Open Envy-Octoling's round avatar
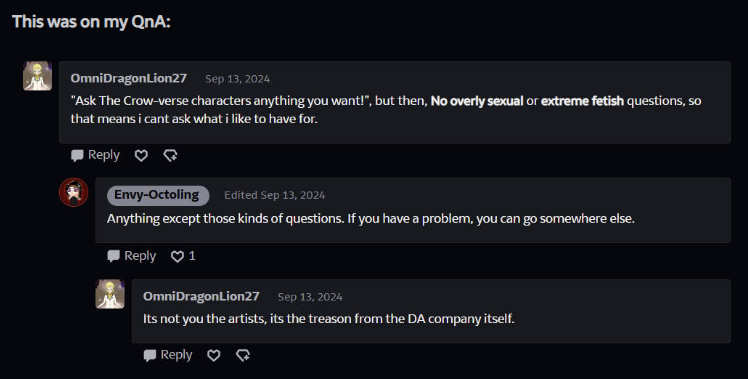This screenshot has height=379, width=748. tap(73, 192)
